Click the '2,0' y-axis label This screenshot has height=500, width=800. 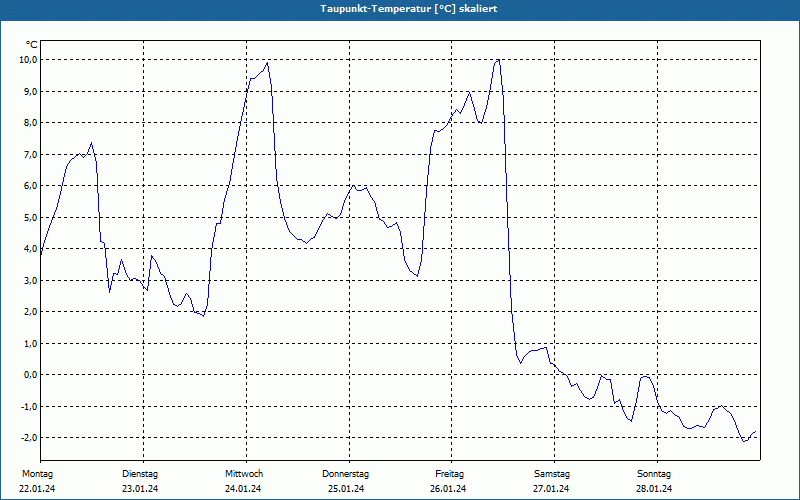[x=31, y=312]
